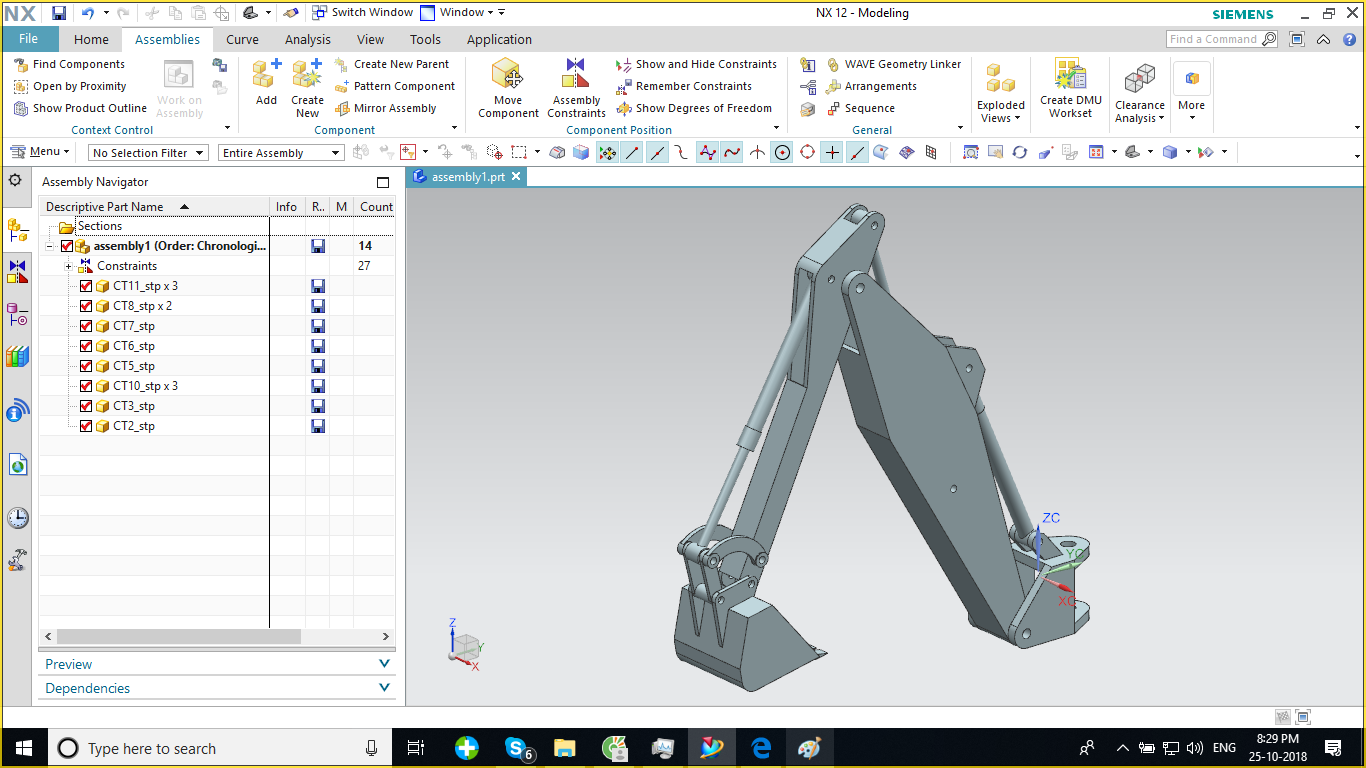Screen dimensions: 1366x768
Task: Toggle visibility checkbox for CT2_stp
Action: [86, 426]
